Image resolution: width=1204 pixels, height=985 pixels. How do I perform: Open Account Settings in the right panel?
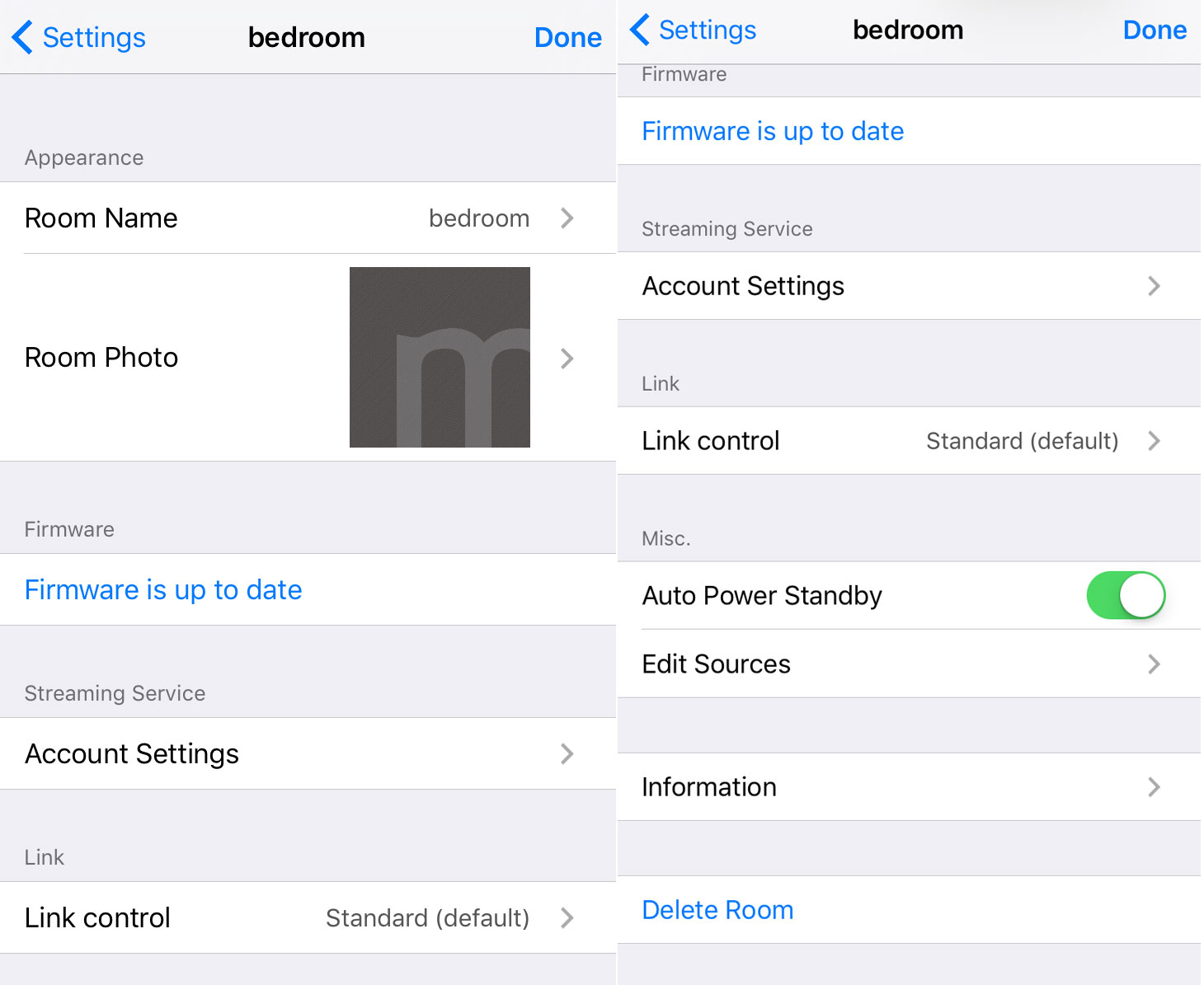(x=743, y=286)
